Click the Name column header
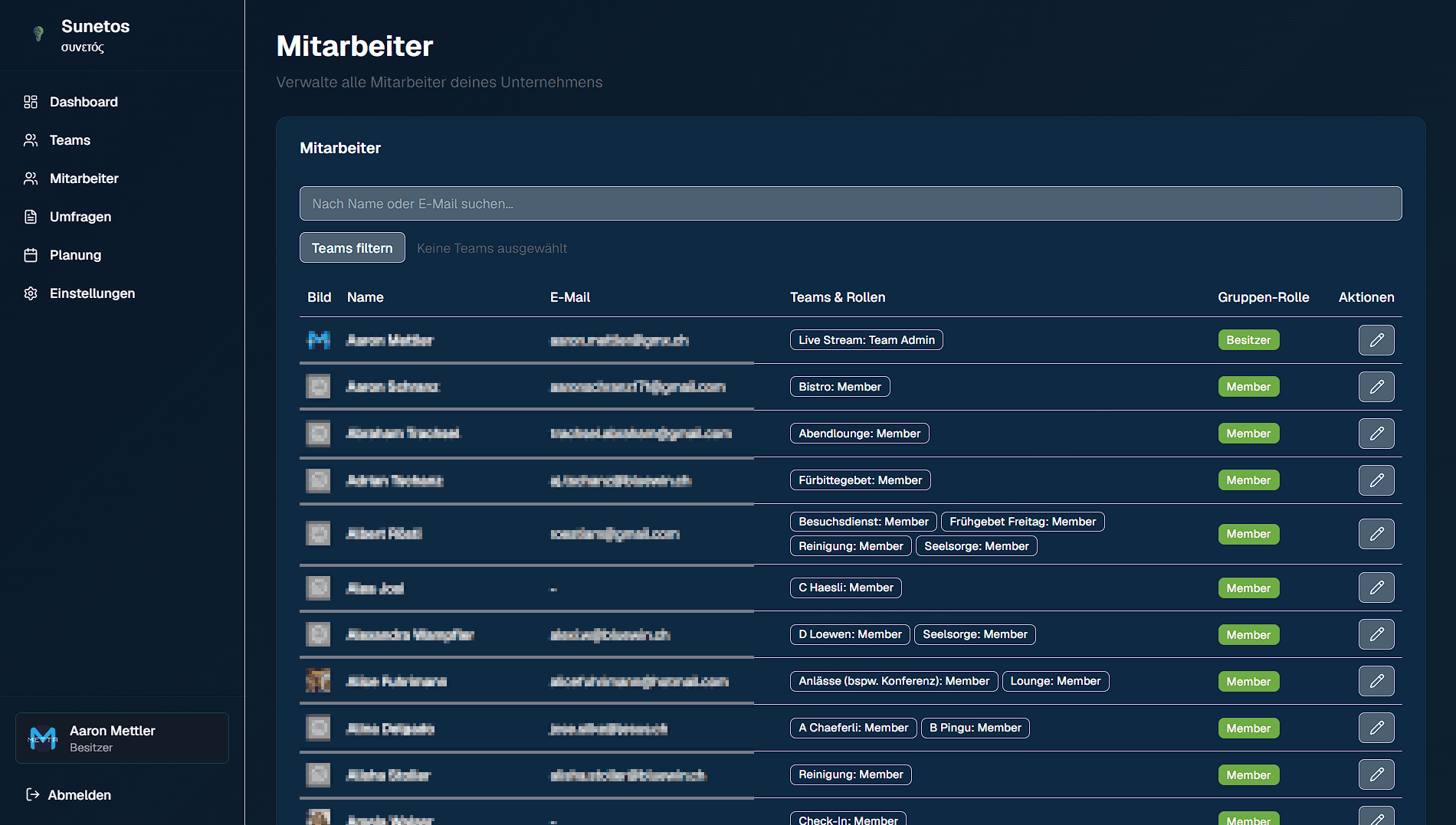 coord(365,297)
